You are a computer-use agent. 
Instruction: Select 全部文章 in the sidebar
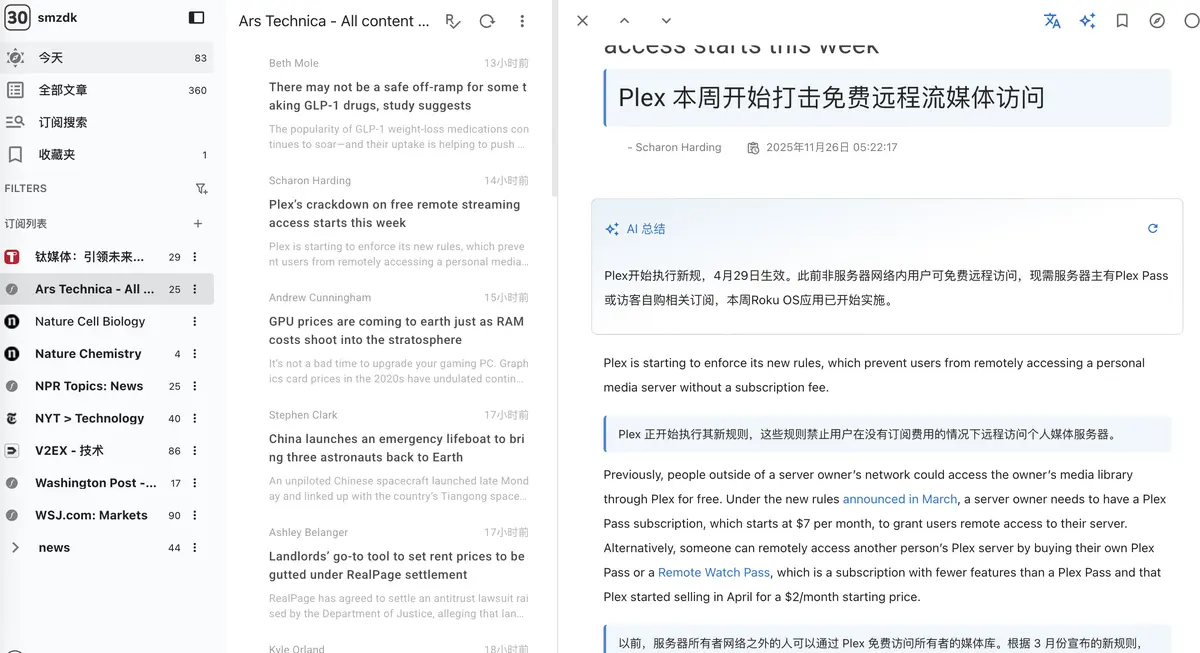(x=63, y=90)
